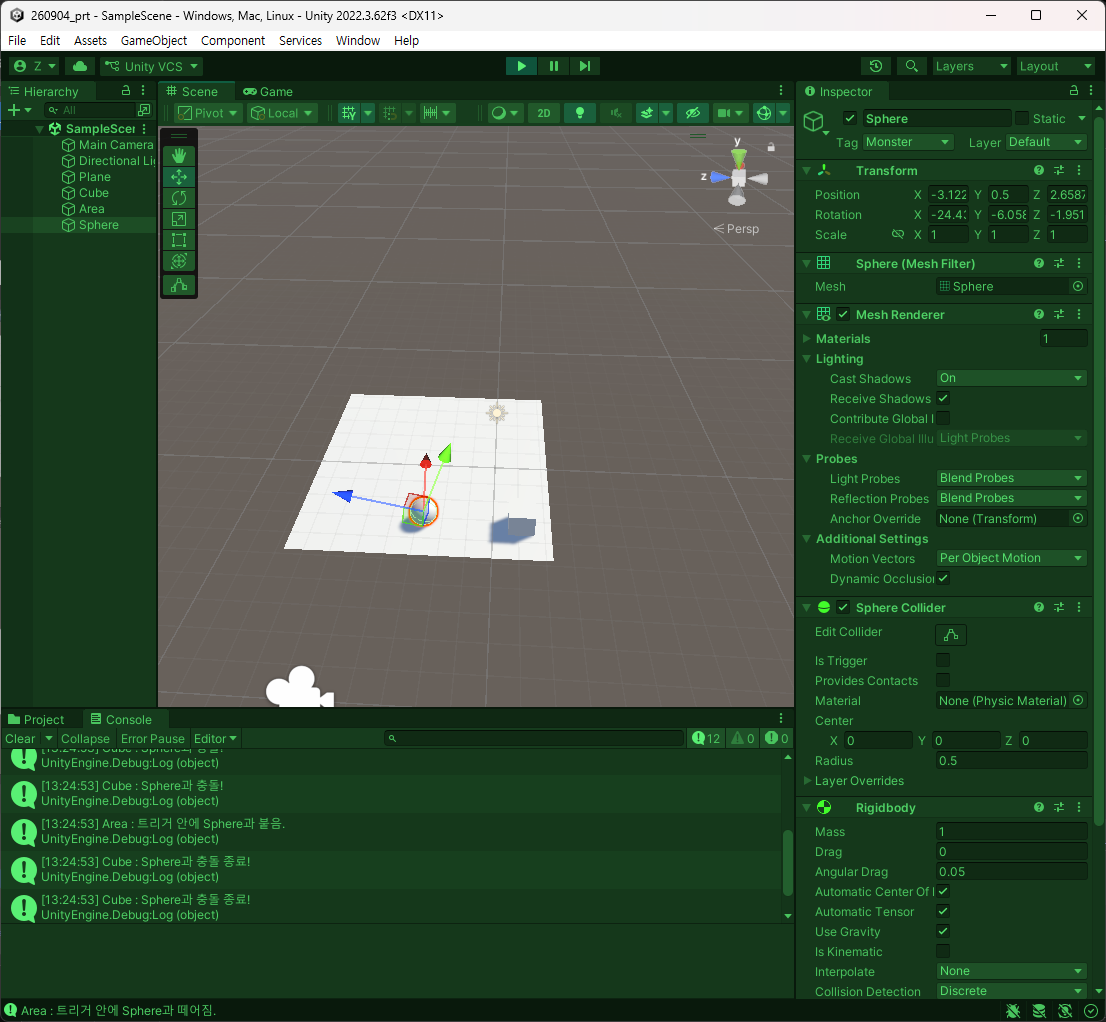The image size is (1106, 1022).
Task: Open the GameObject menu
Action: (154, 40)
